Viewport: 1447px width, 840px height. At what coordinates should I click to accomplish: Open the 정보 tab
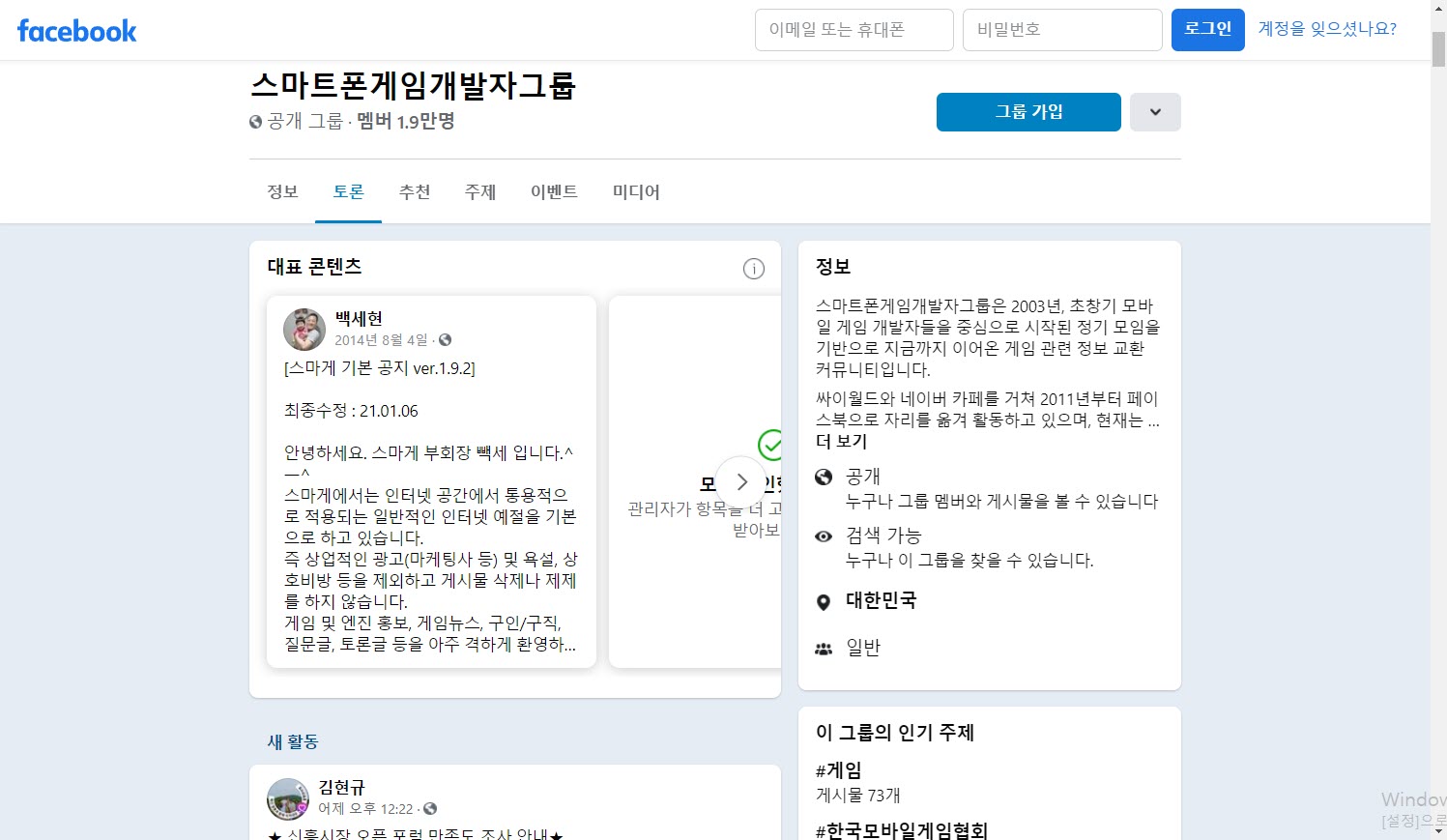tap(282, 191)
